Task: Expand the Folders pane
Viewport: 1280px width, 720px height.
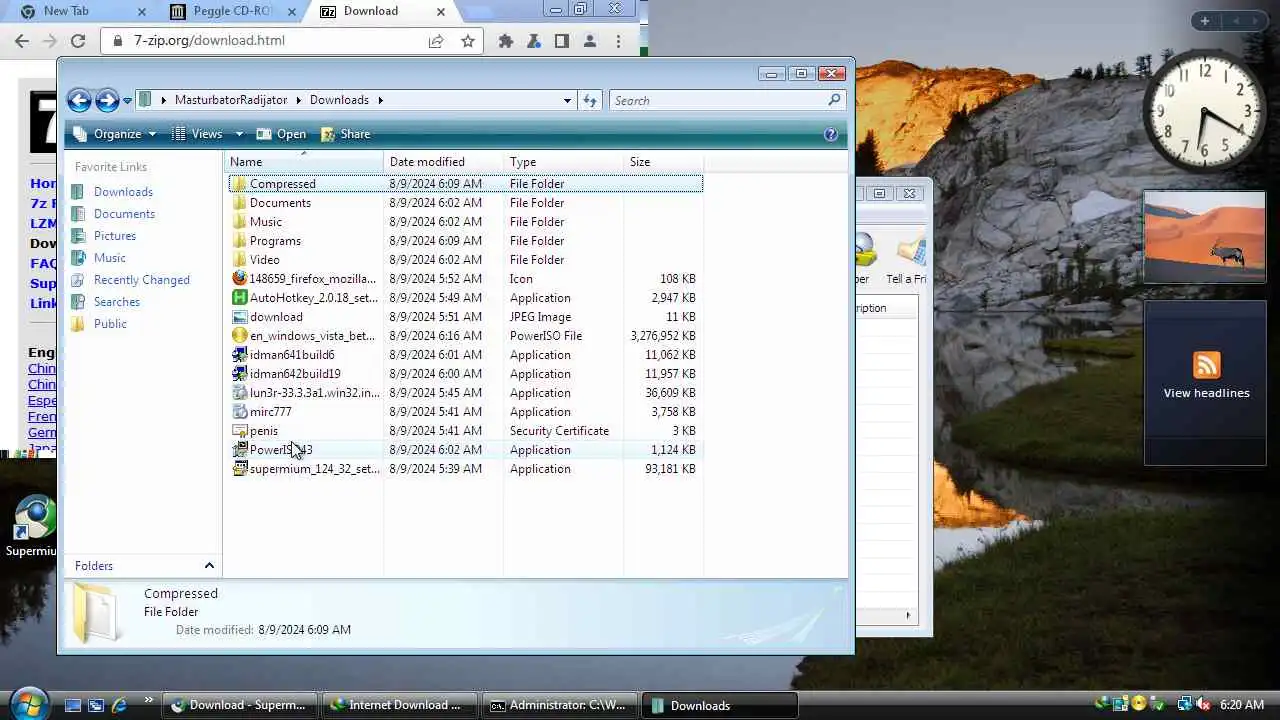Action: click(x=209, y=566)
